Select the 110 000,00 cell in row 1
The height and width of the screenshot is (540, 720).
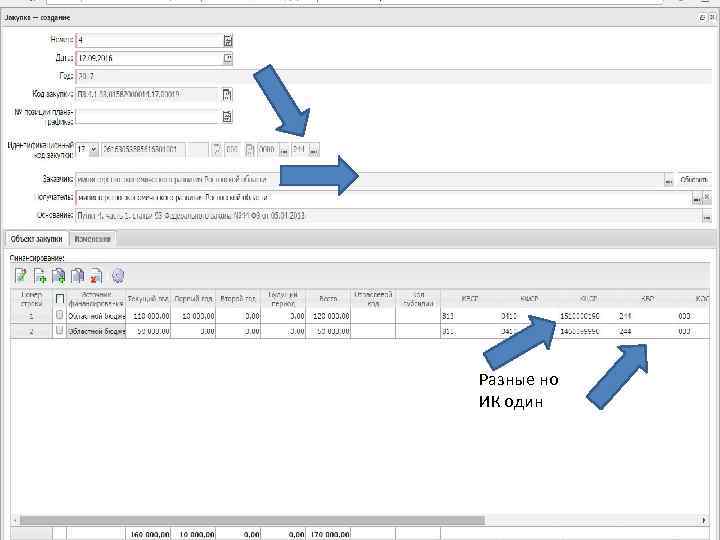tap(148, 316)
